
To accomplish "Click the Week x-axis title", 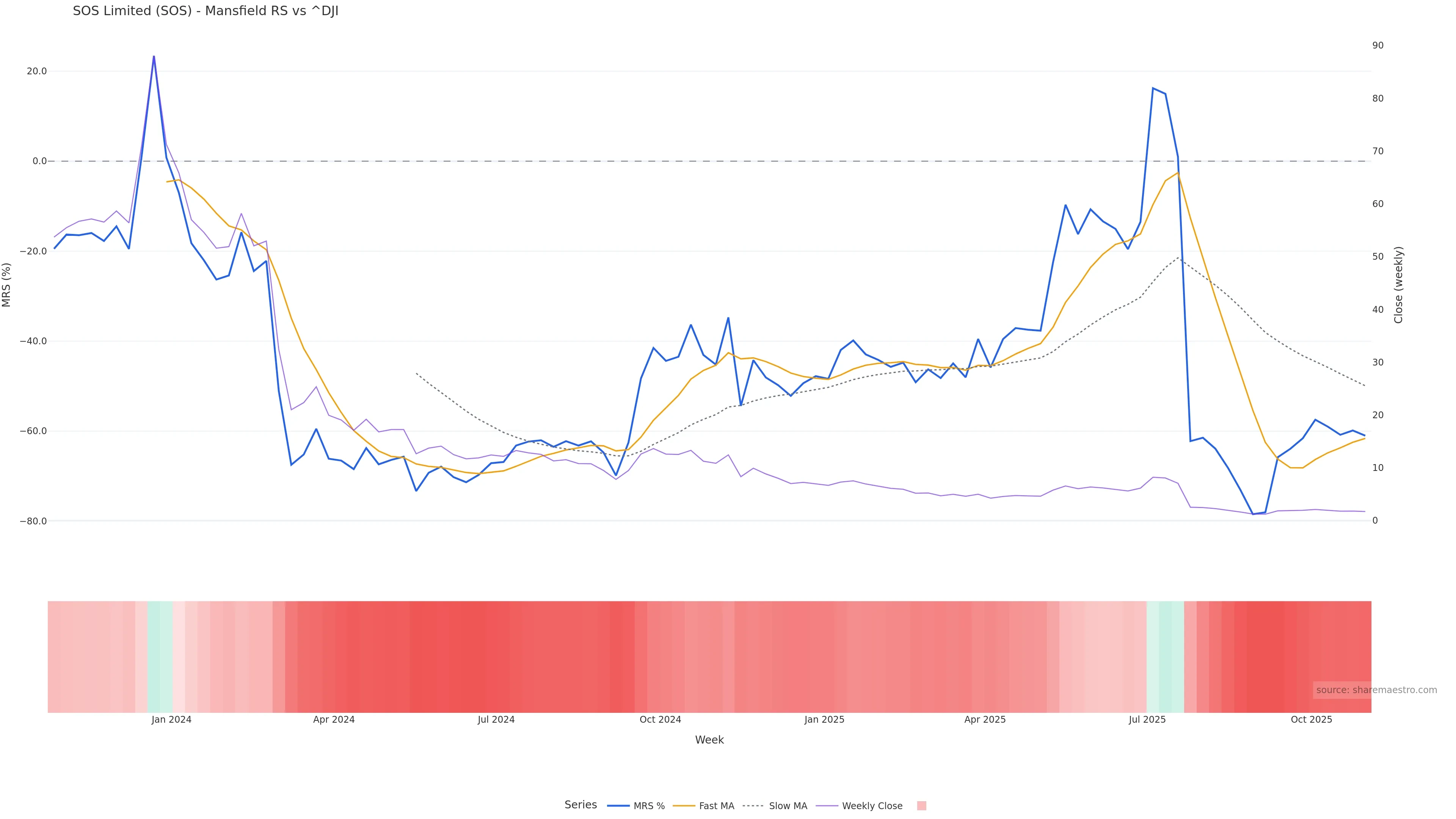I will tap(709, 740).
